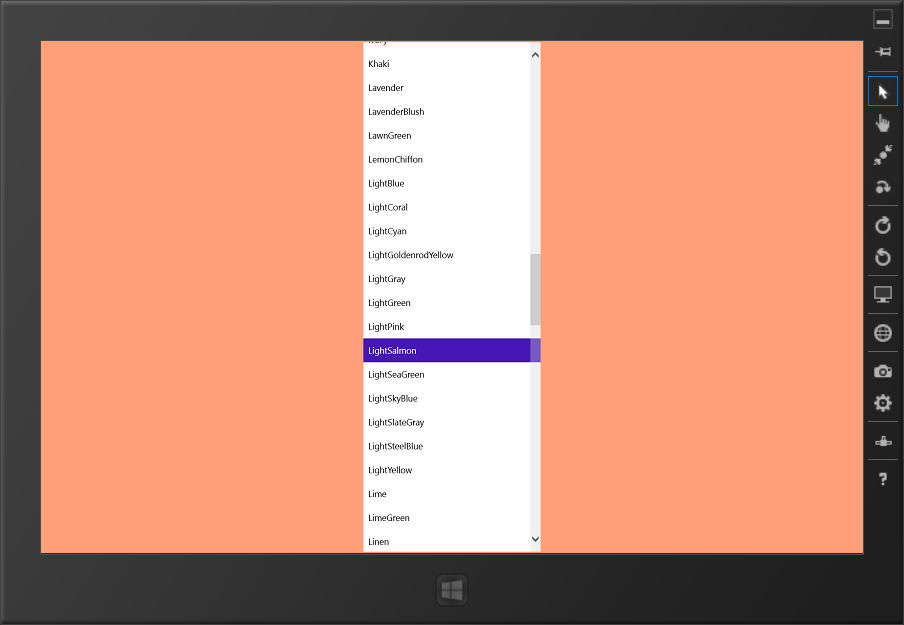904x625 pixels.
Task: Select the LightCoral item
Action: click(446, 208)
